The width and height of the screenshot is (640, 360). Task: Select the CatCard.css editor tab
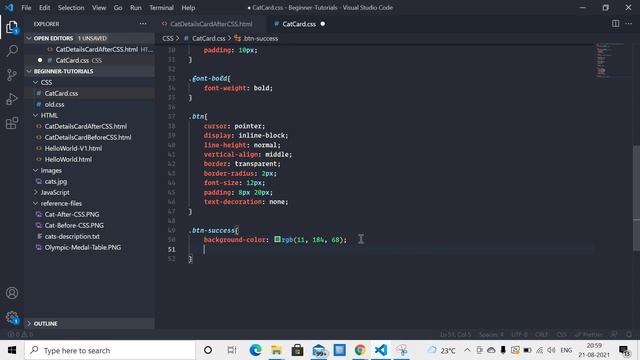pyautogui.click(x=299, y=24)
